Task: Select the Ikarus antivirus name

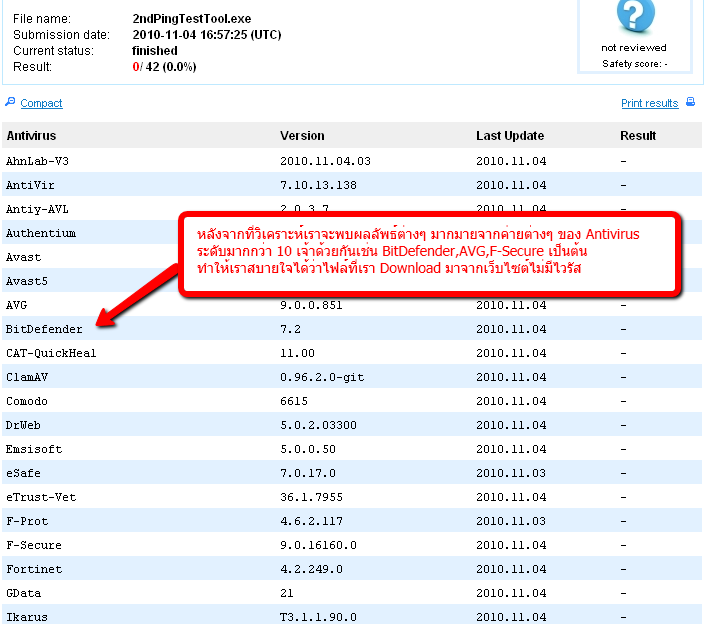Action: click(x=27, y=617)
